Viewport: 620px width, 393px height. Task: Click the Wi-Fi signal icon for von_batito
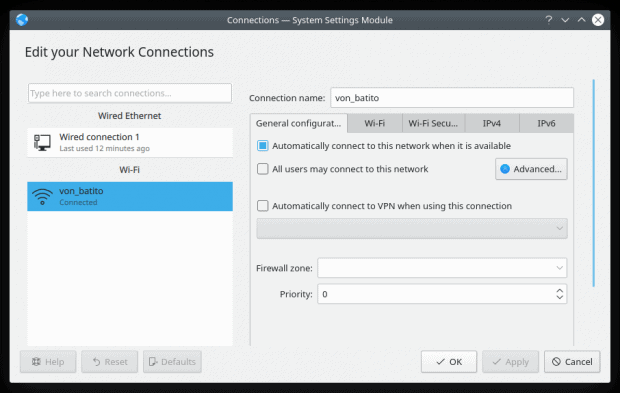pos(42,196)
